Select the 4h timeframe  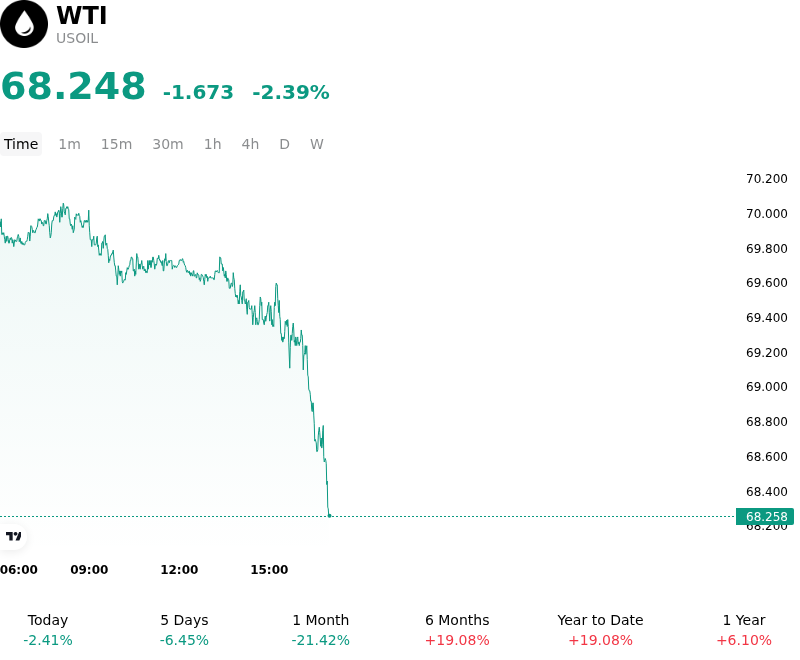point(250,144)
